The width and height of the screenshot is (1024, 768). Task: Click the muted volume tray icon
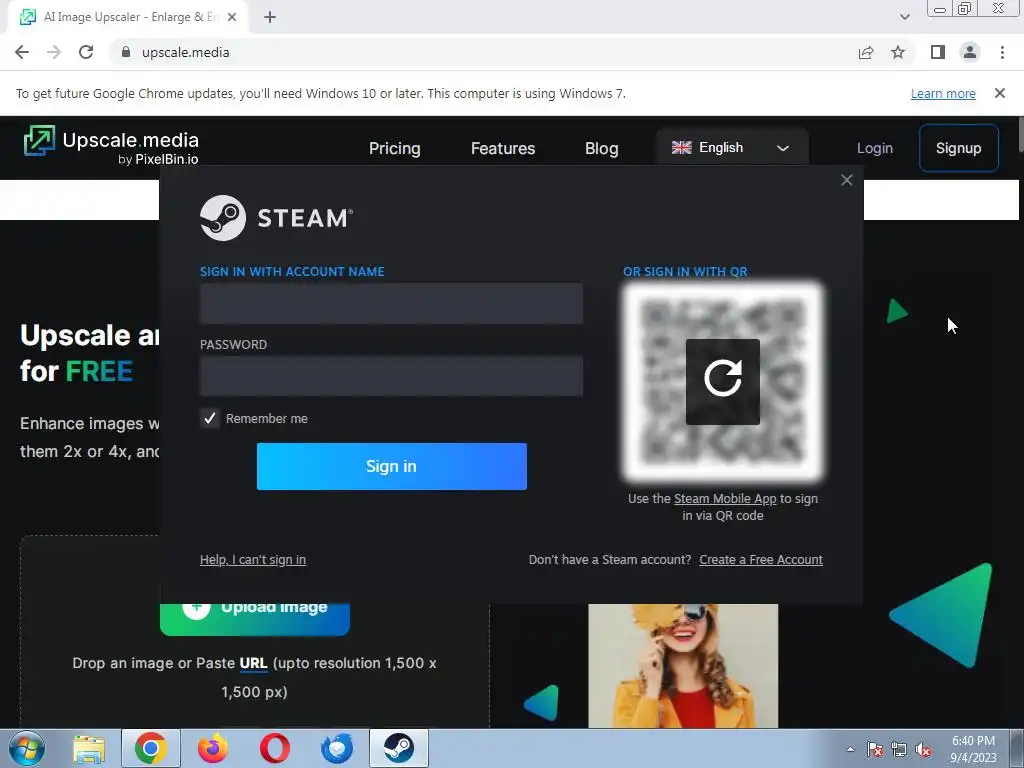tap(923, 749)
